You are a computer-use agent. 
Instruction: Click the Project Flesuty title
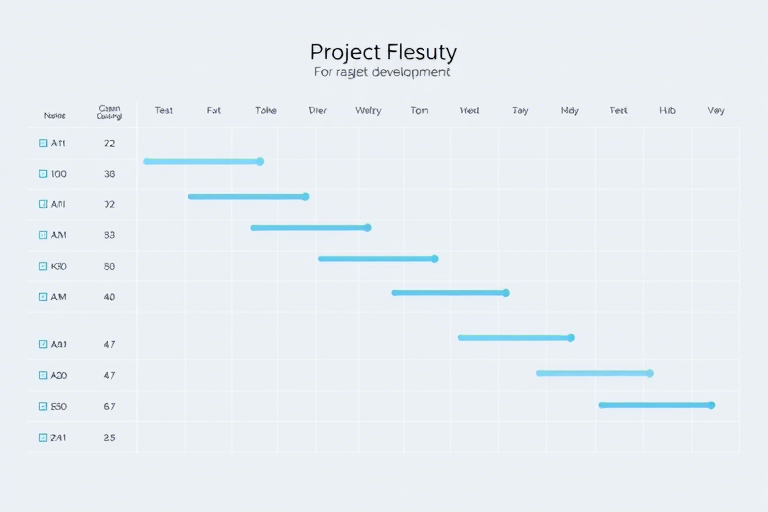[384, 52]
